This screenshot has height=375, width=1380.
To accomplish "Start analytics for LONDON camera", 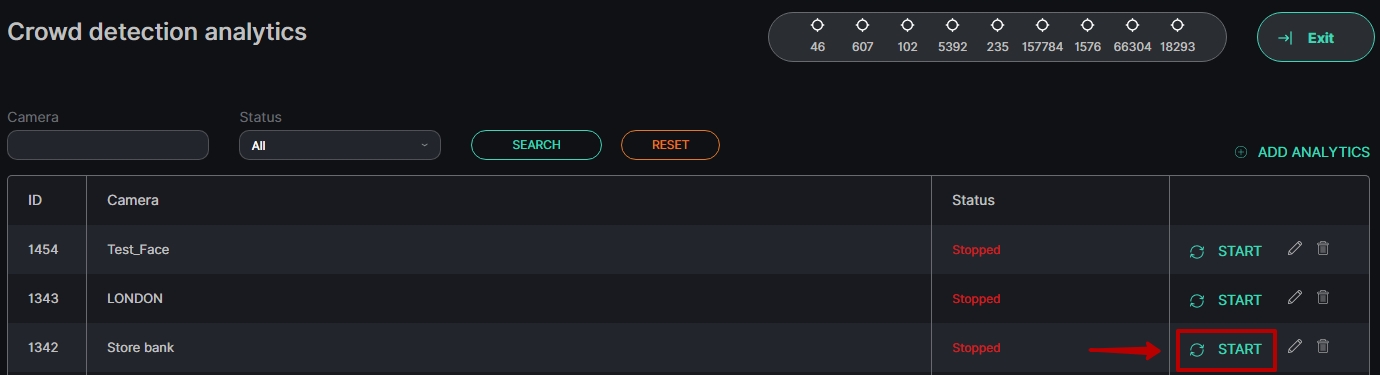I will [x=1226, y=300].
